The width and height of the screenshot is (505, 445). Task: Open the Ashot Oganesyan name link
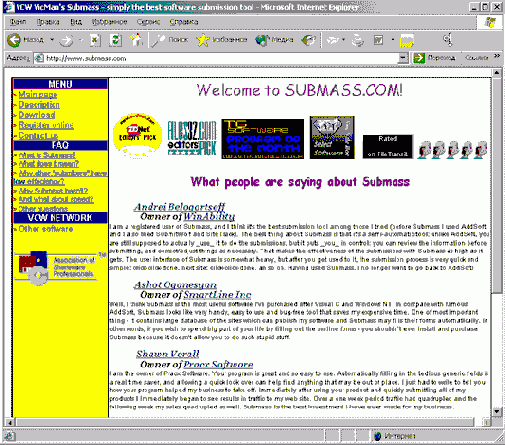pos(175,285)
